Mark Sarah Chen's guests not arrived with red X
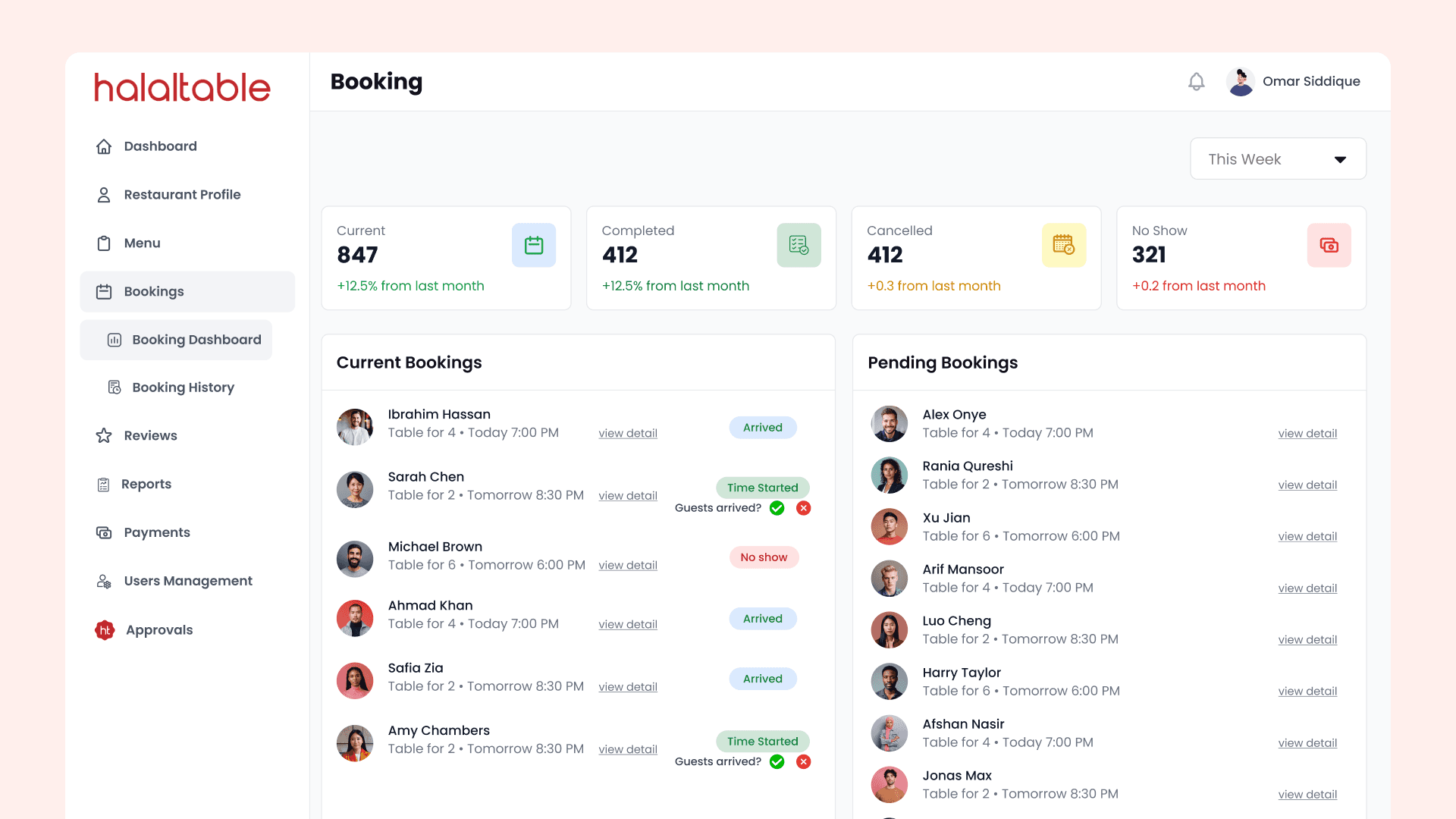The height and width of the screenshot is (819, 1456). 803,508
